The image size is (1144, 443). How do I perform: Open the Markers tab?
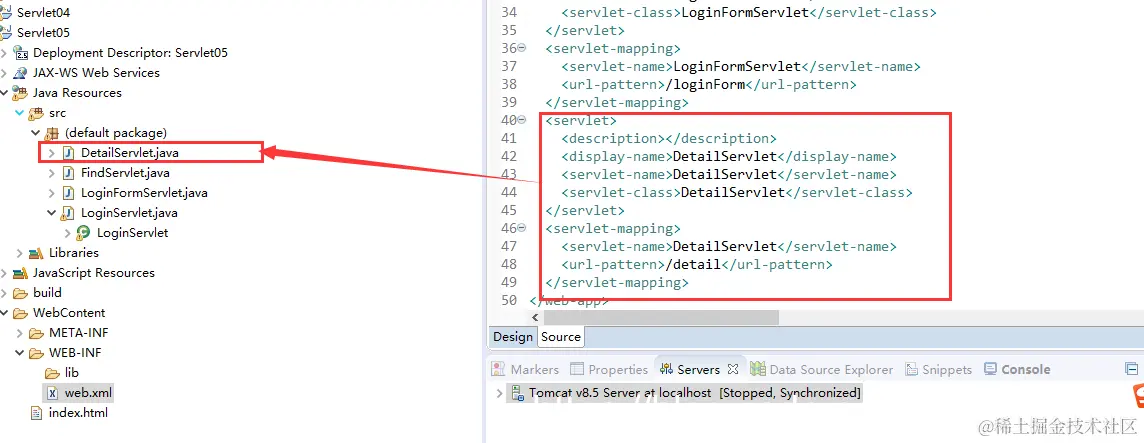coord(525,369)
